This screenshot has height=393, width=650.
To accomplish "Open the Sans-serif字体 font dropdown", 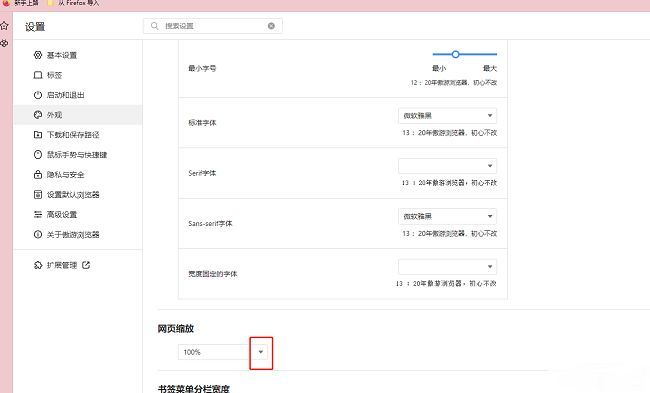I will [x=447, y=216].
